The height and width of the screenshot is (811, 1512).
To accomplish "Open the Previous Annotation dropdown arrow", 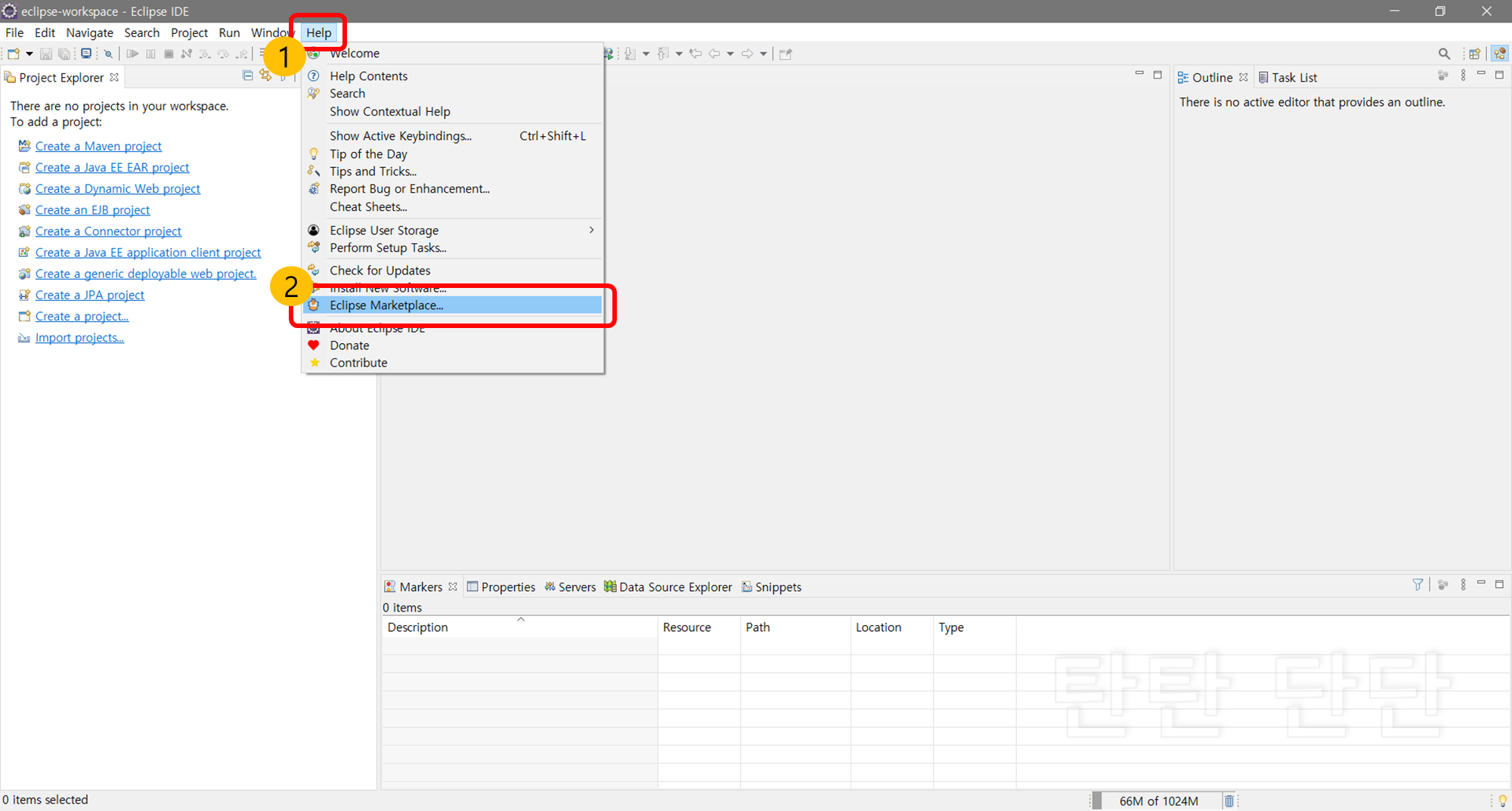I will click(x=679, y=54).
